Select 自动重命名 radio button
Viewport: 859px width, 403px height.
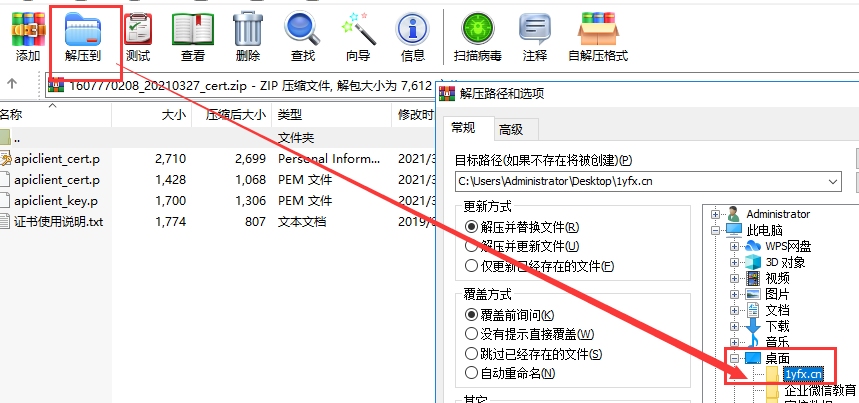471,373
